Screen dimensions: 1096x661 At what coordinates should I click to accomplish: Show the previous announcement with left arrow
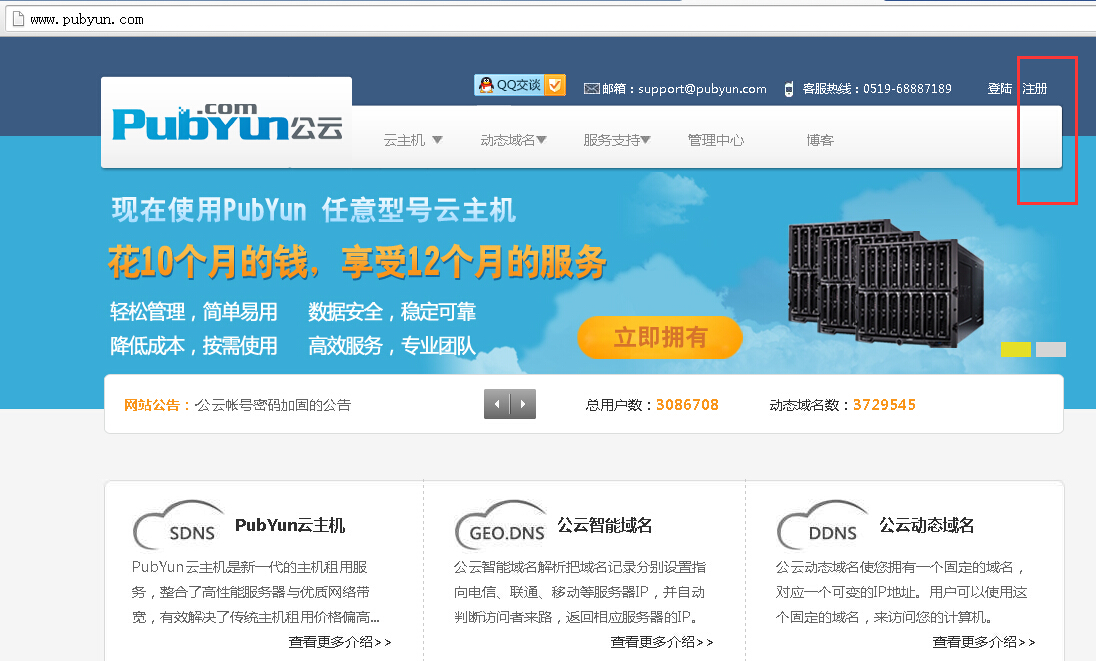tap(497, 404)
